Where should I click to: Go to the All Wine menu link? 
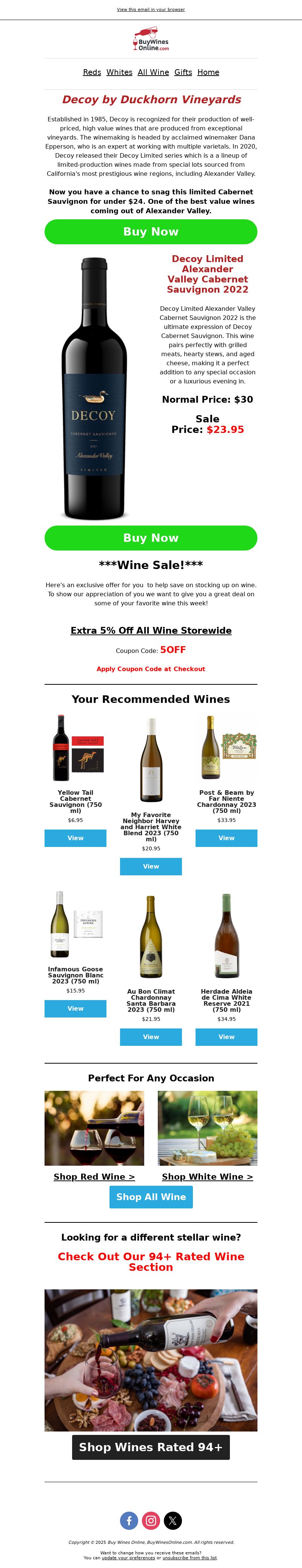click(153, 72)
